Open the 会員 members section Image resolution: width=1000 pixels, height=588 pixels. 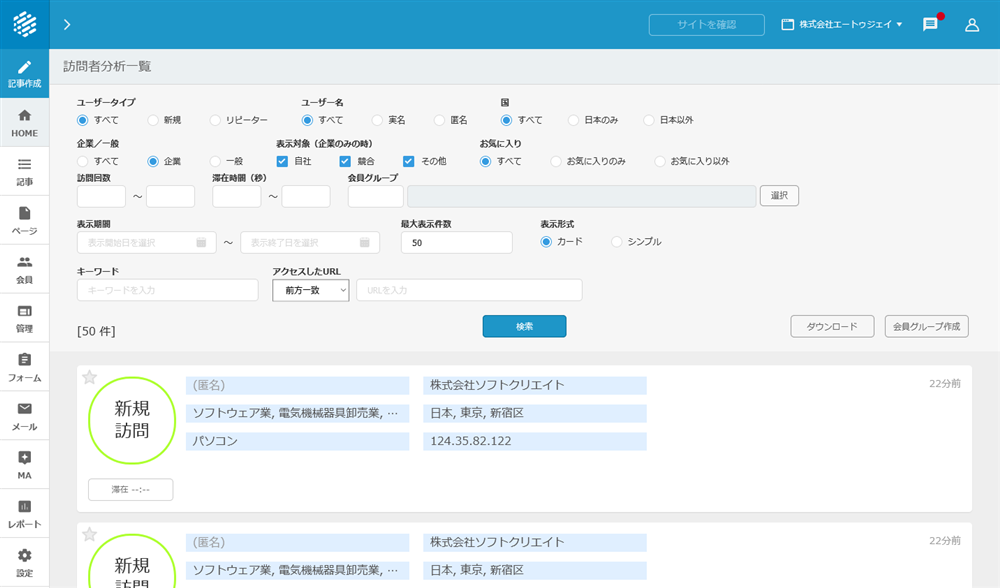[24, 269]
